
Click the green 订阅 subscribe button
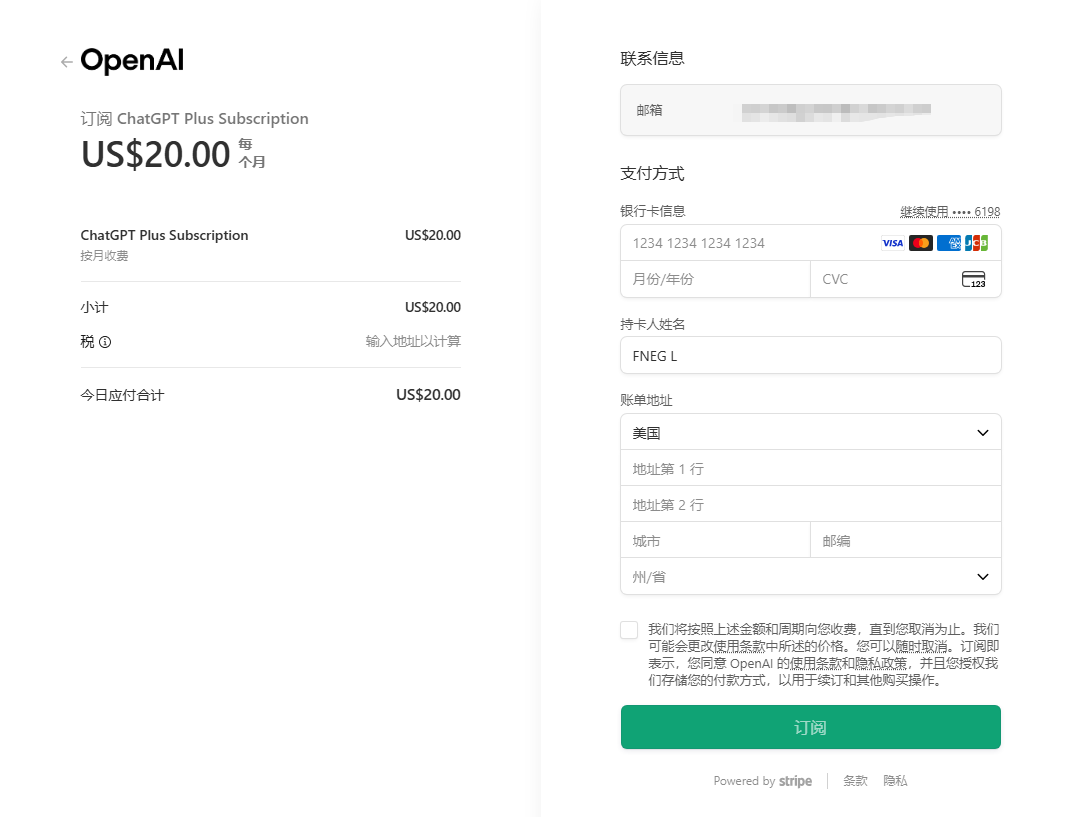pyautogui.click(x=810, y=727)
